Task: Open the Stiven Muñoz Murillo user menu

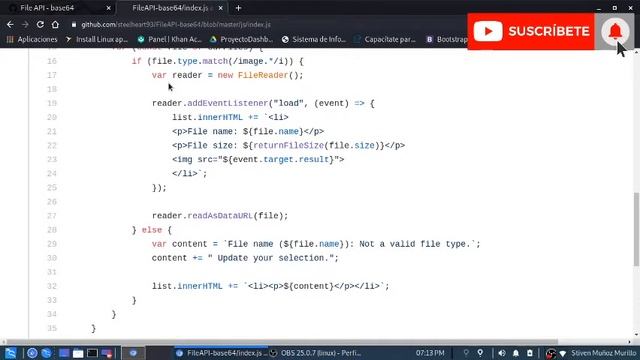Action: [x=604, y=353]
